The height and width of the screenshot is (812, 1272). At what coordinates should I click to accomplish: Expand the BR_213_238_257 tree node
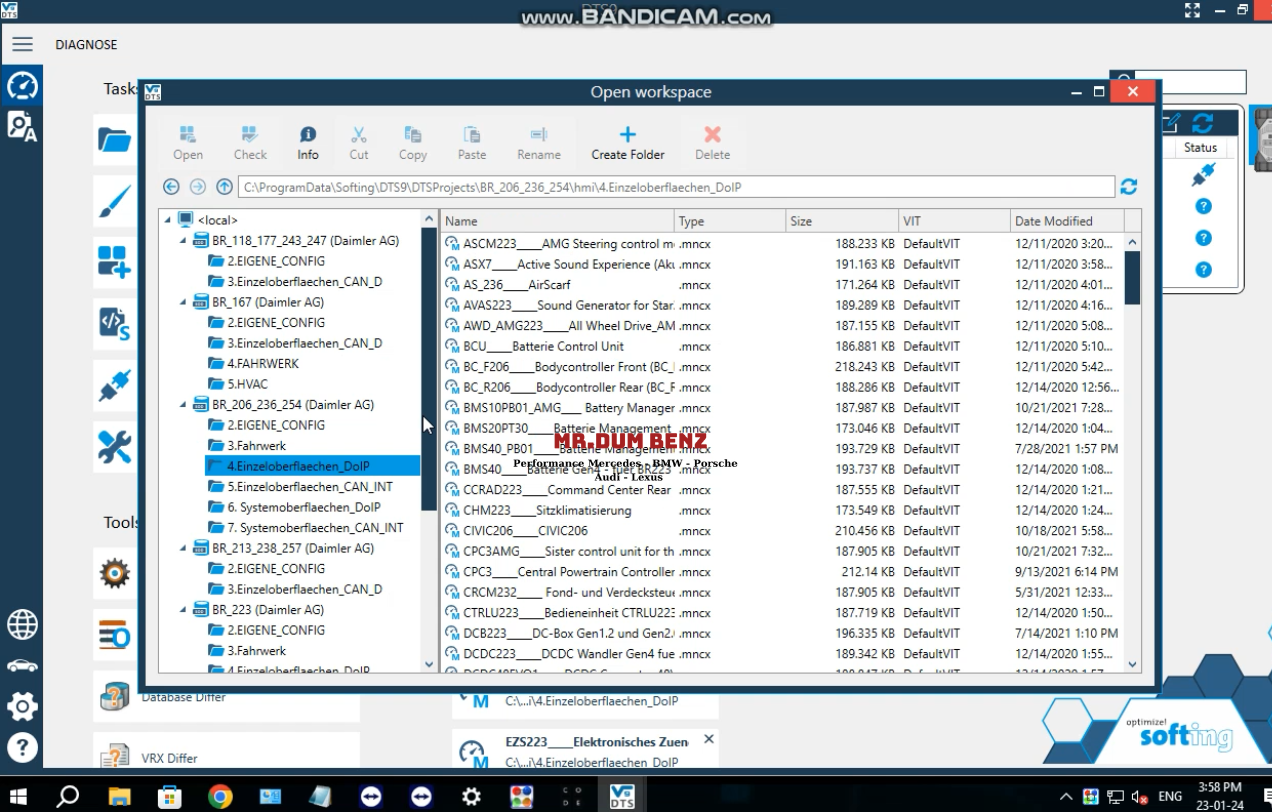pyautogui.click(x=183, y=548)
